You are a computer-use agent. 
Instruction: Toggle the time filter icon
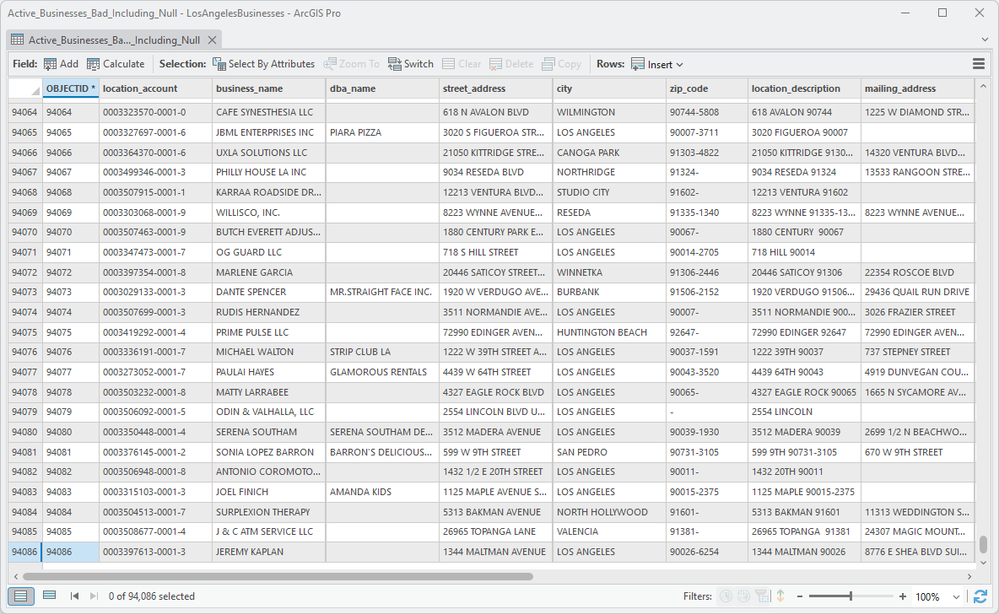tap(726, 596)
